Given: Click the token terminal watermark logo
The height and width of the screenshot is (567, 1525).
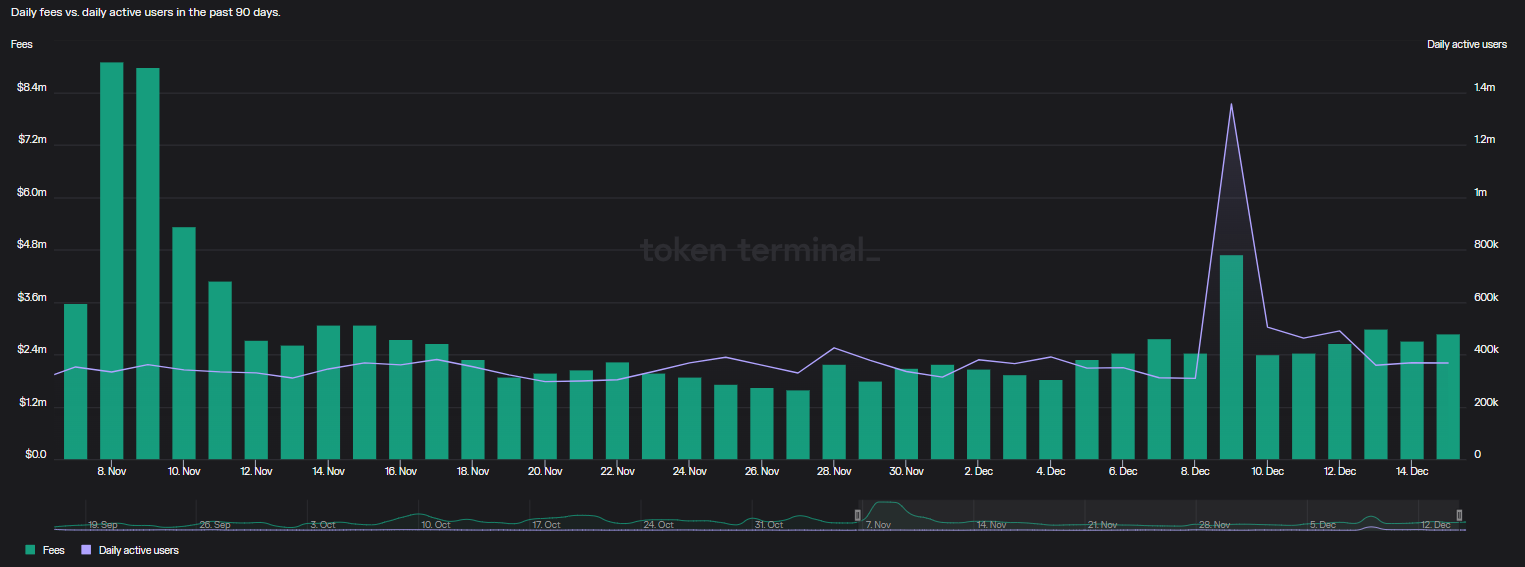Looking at the screenshot, I should click(x=760, y=250).
